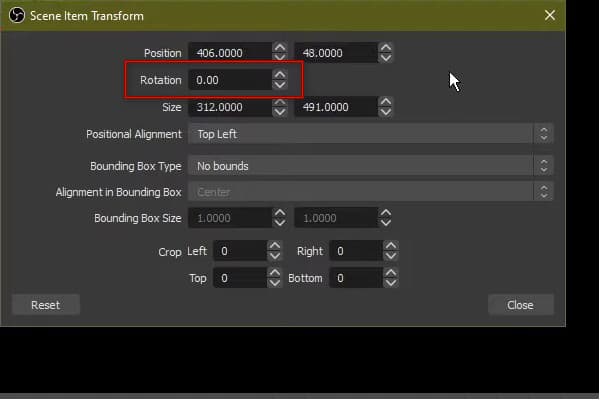Increase Bounding Box Size height up arrow
Image resolution: width=600 pixels, height=400 pixels.
[386, 213]
